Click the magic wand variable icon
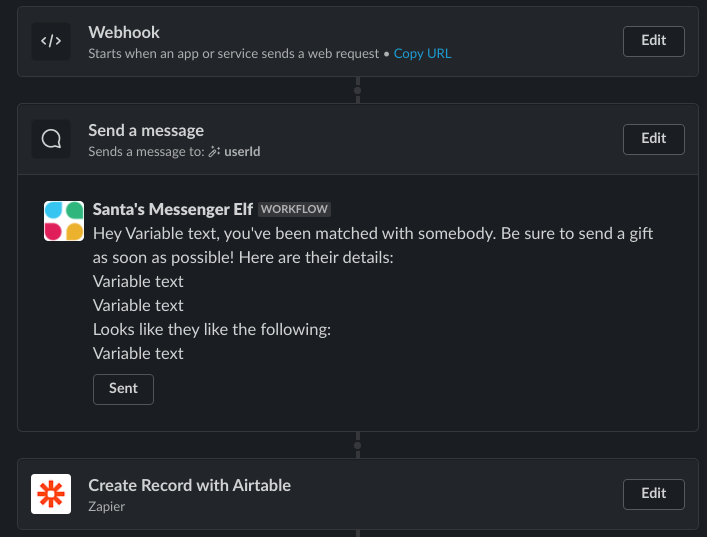The image size is (707, 537). tap(213, 152)
